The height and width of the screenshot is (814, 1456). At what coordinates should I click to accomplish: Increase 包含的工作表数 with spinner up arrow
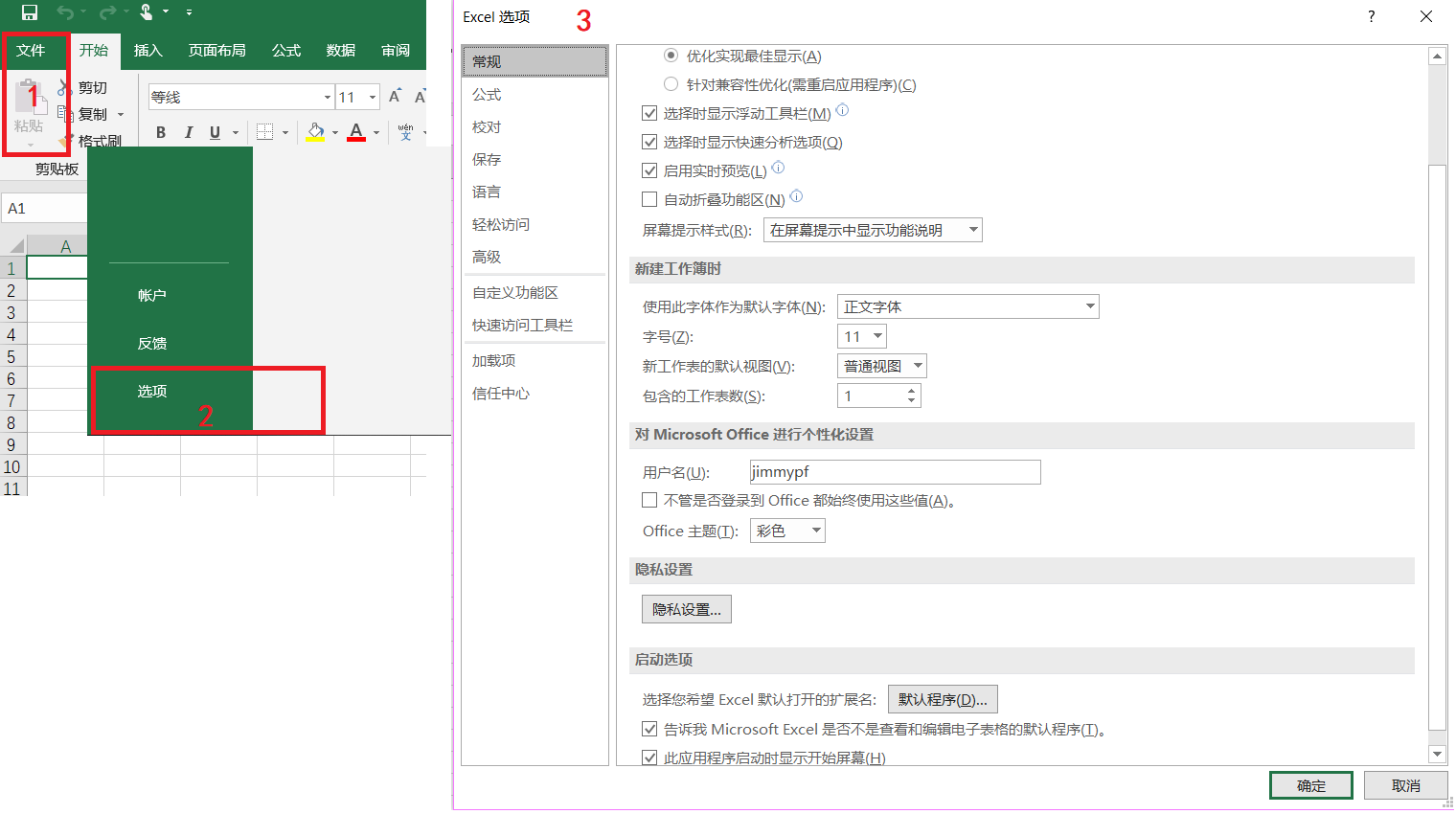point(911,390)
